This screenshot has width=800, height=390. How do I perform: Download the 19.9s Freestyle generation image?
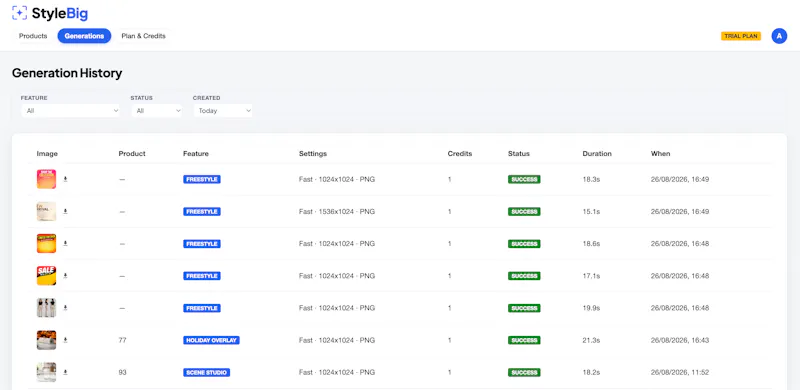click(x=65, y=308)
